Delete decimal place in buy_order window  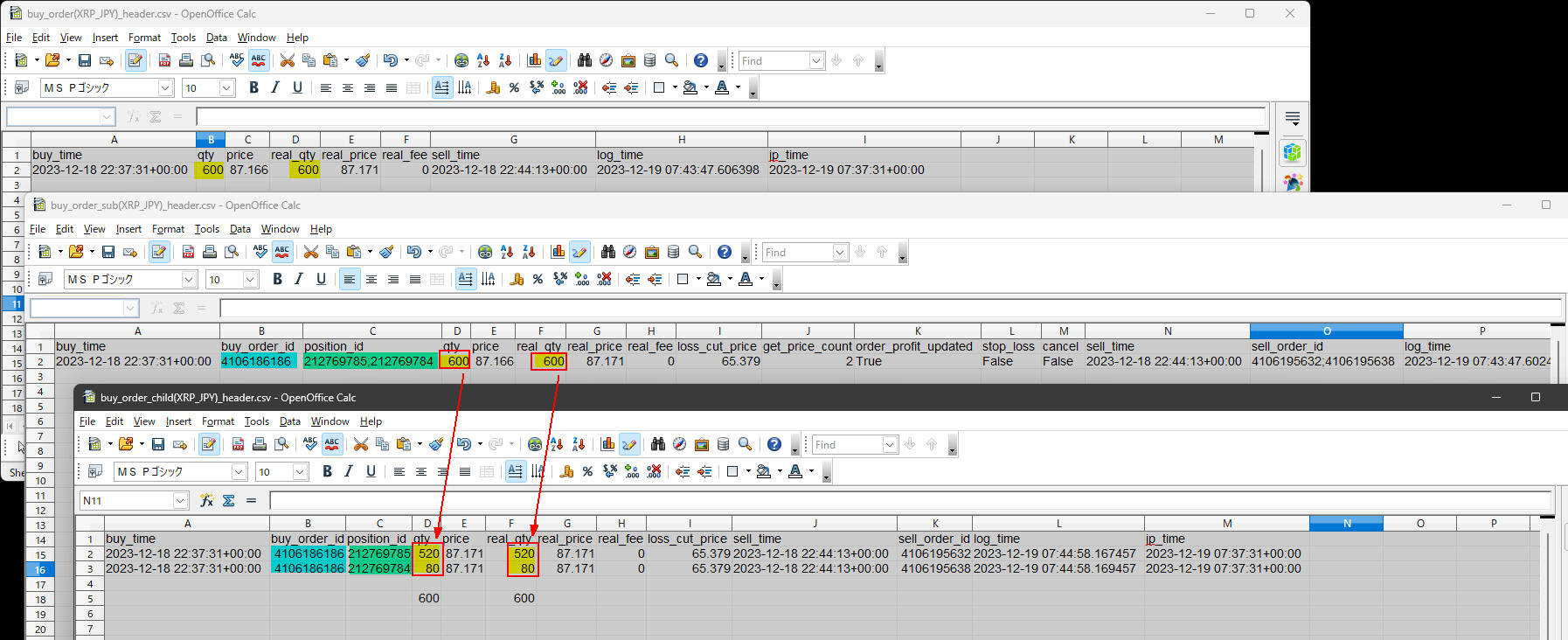click(580, 87)
